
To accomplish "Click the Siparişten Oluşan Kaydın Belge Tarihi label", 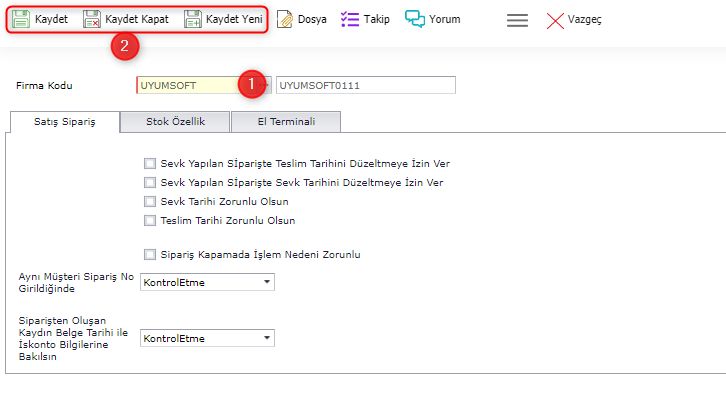I will (73, 339).
